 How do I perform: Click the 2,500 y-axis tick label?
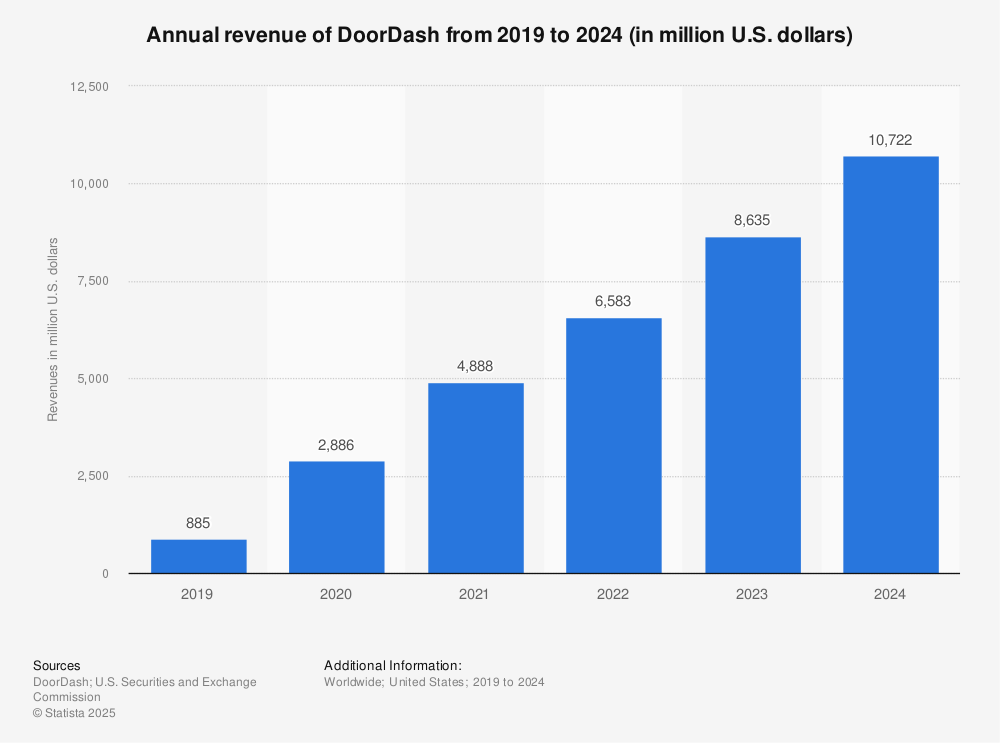point(93,476)
